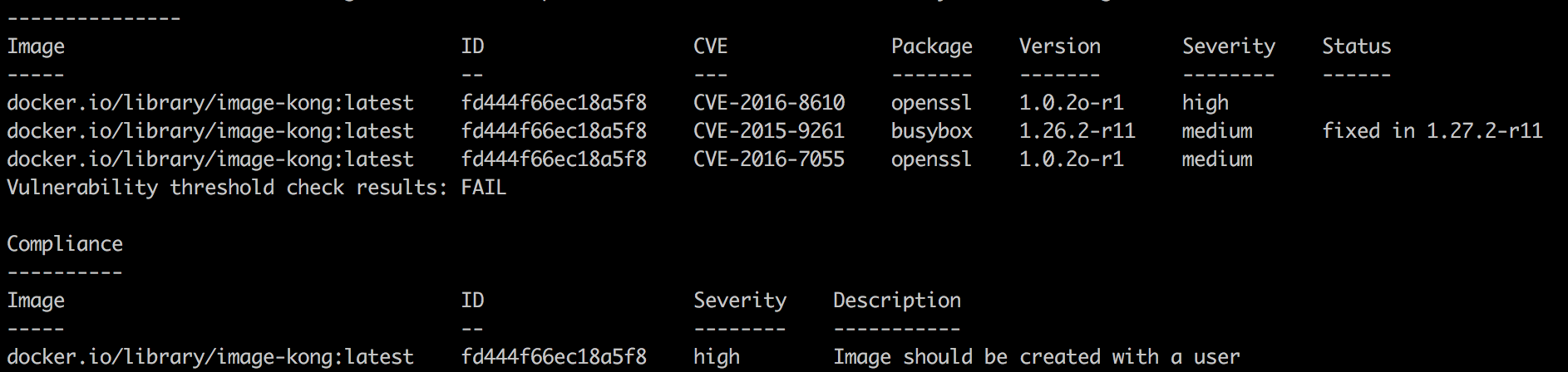
Task: Click the 'high' severity in first vulnerability row
Action: tap(1206, 103)
